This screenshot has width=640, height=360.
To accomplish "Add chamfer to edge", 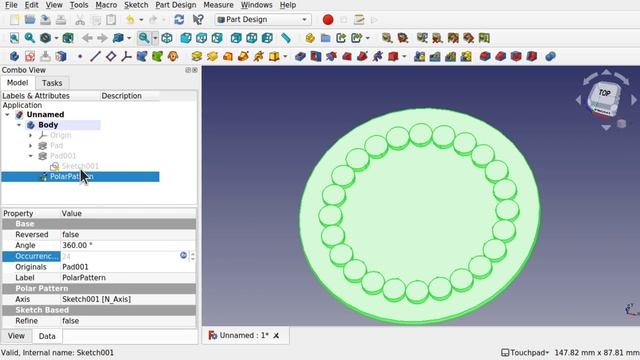I will tap(500, 56).
